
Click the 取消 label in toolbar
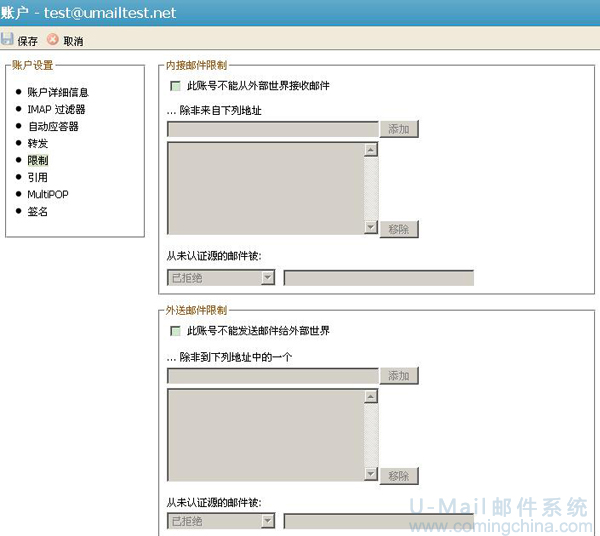click(x=73, y=41)
